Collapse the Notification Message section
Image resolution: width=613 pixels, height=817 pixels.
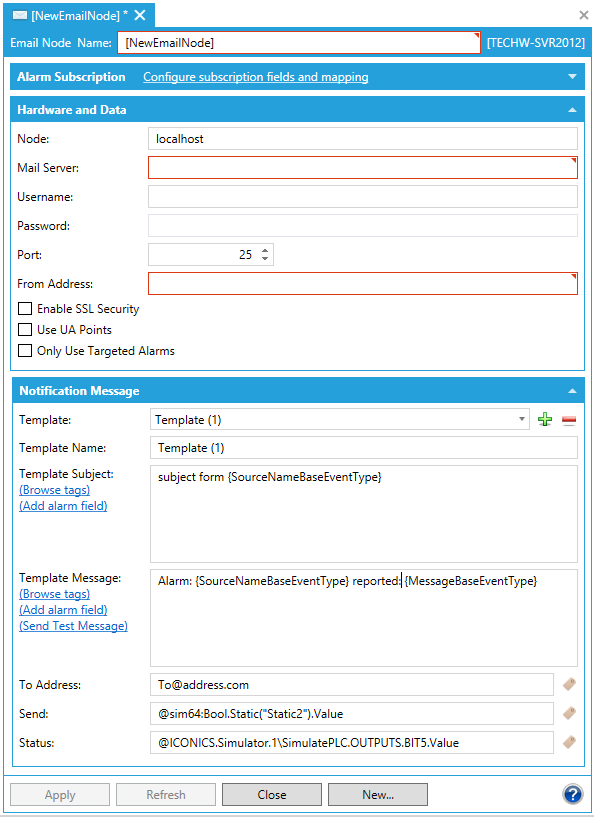tap(572, 391)
